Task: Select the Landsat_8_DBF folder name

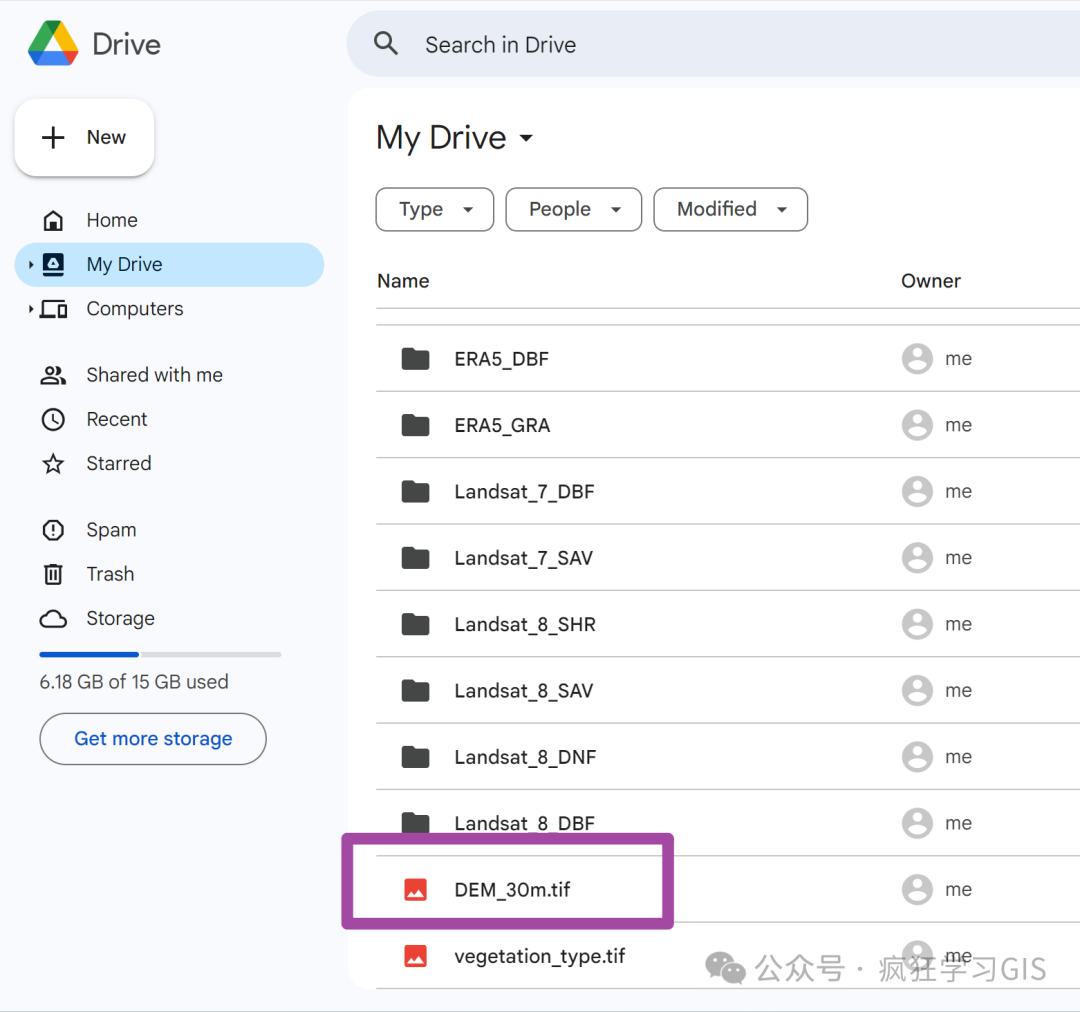Action: point(524,823)
